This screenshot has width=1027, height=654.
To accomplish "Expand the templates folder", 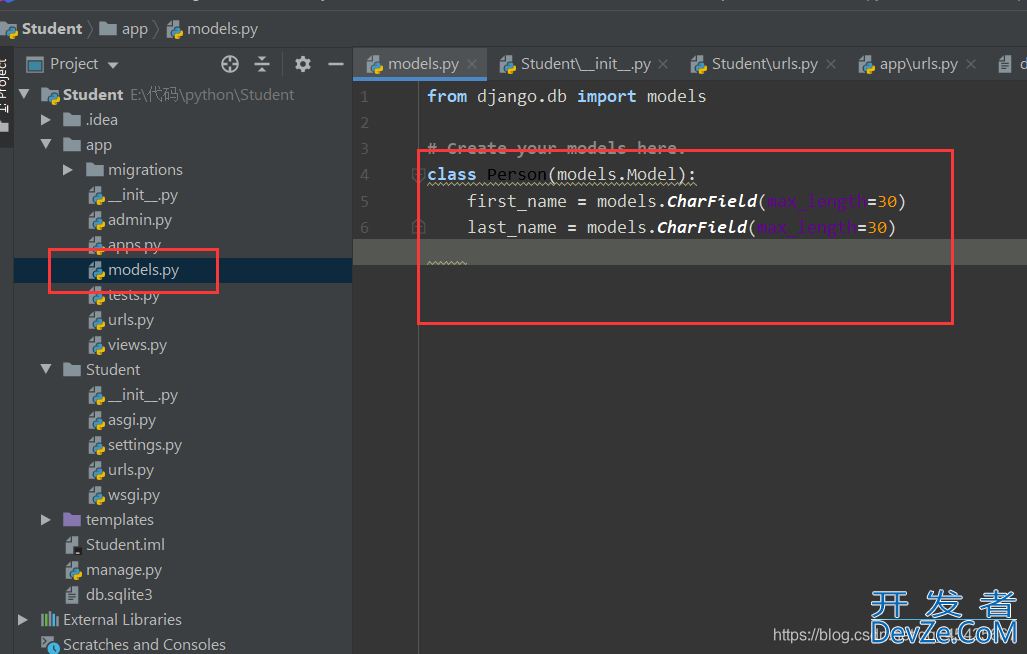I will [x=46, y=520].
